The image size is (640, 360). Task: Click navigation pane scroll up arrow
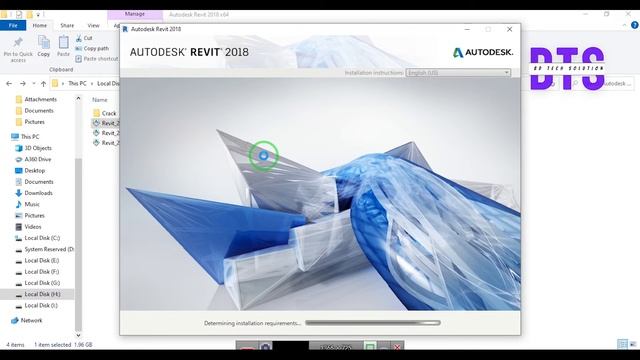point(78,98)
